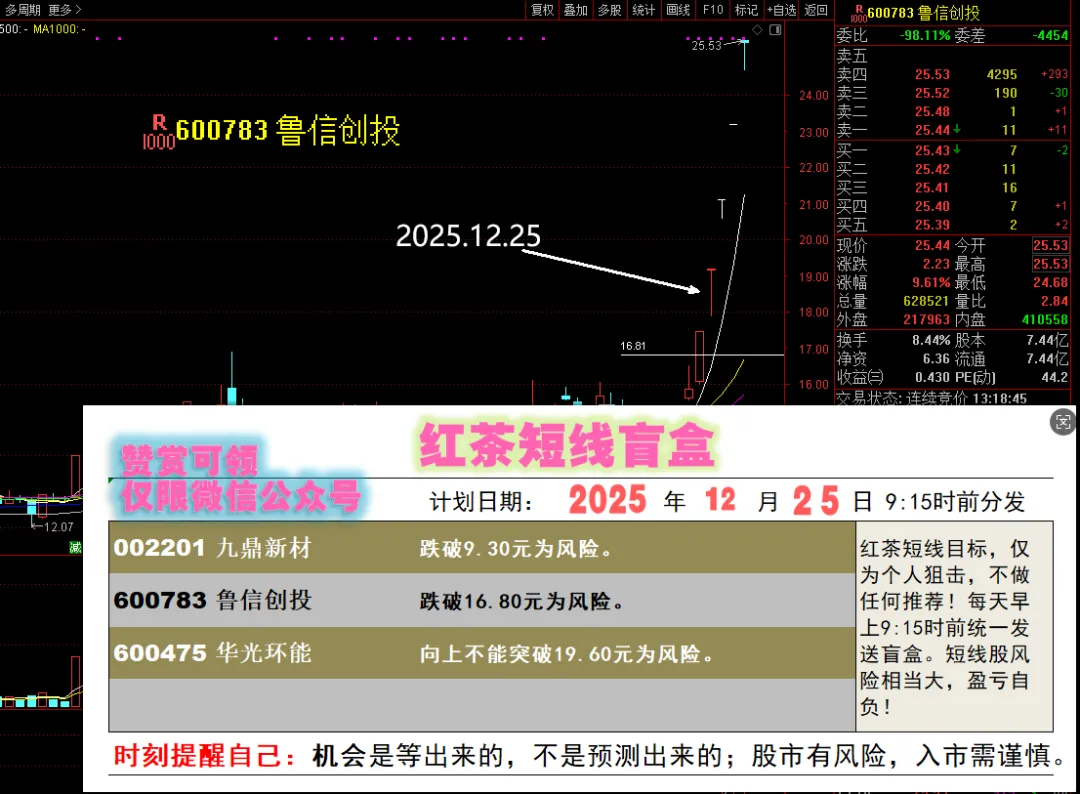Screen dimensions: 1080x794
Task: Click the 时刻提醒自己 red reminder text
Action: pos(205,756)
